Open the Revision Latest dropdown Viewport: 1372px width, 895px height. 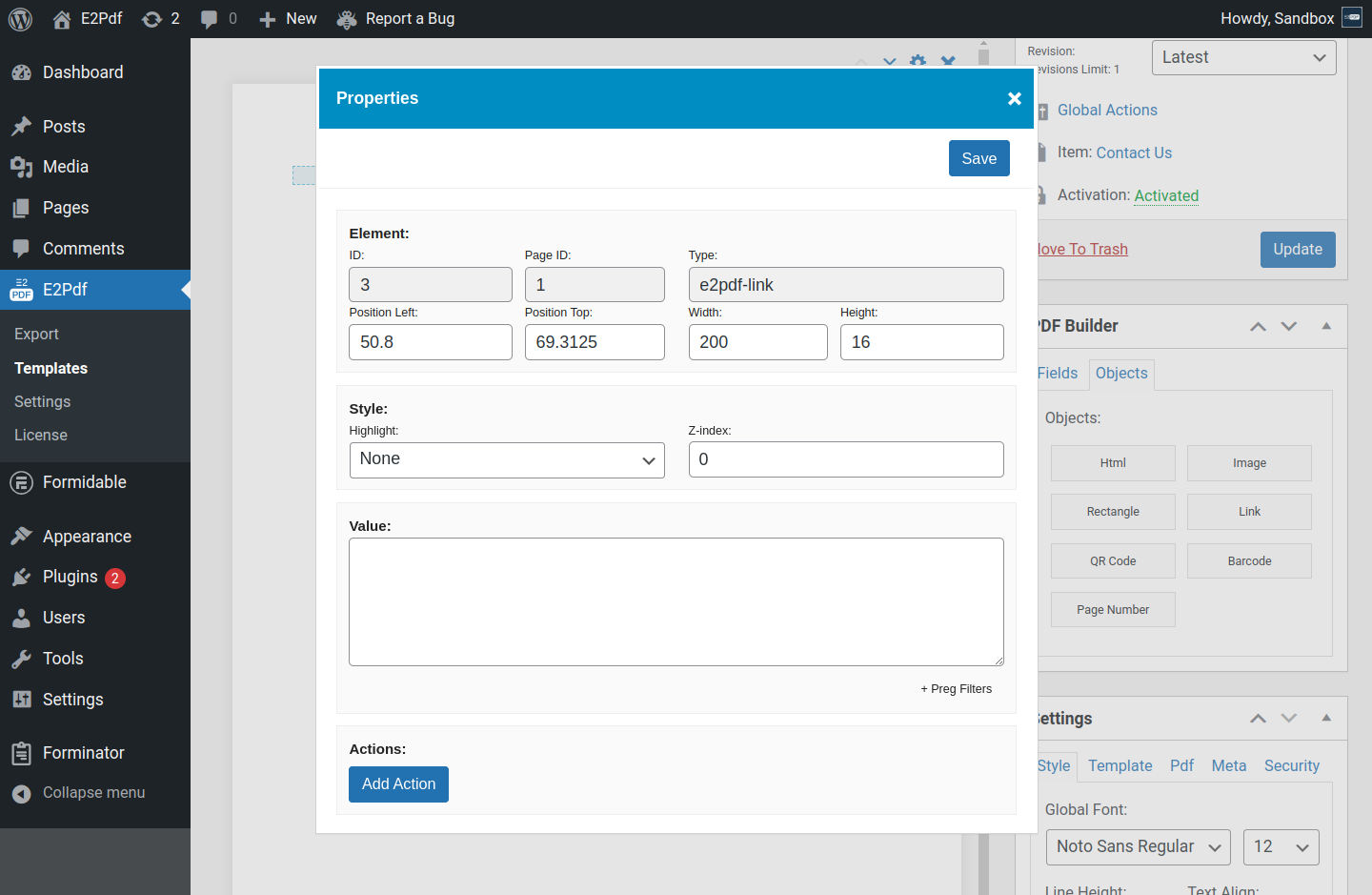1242,57
